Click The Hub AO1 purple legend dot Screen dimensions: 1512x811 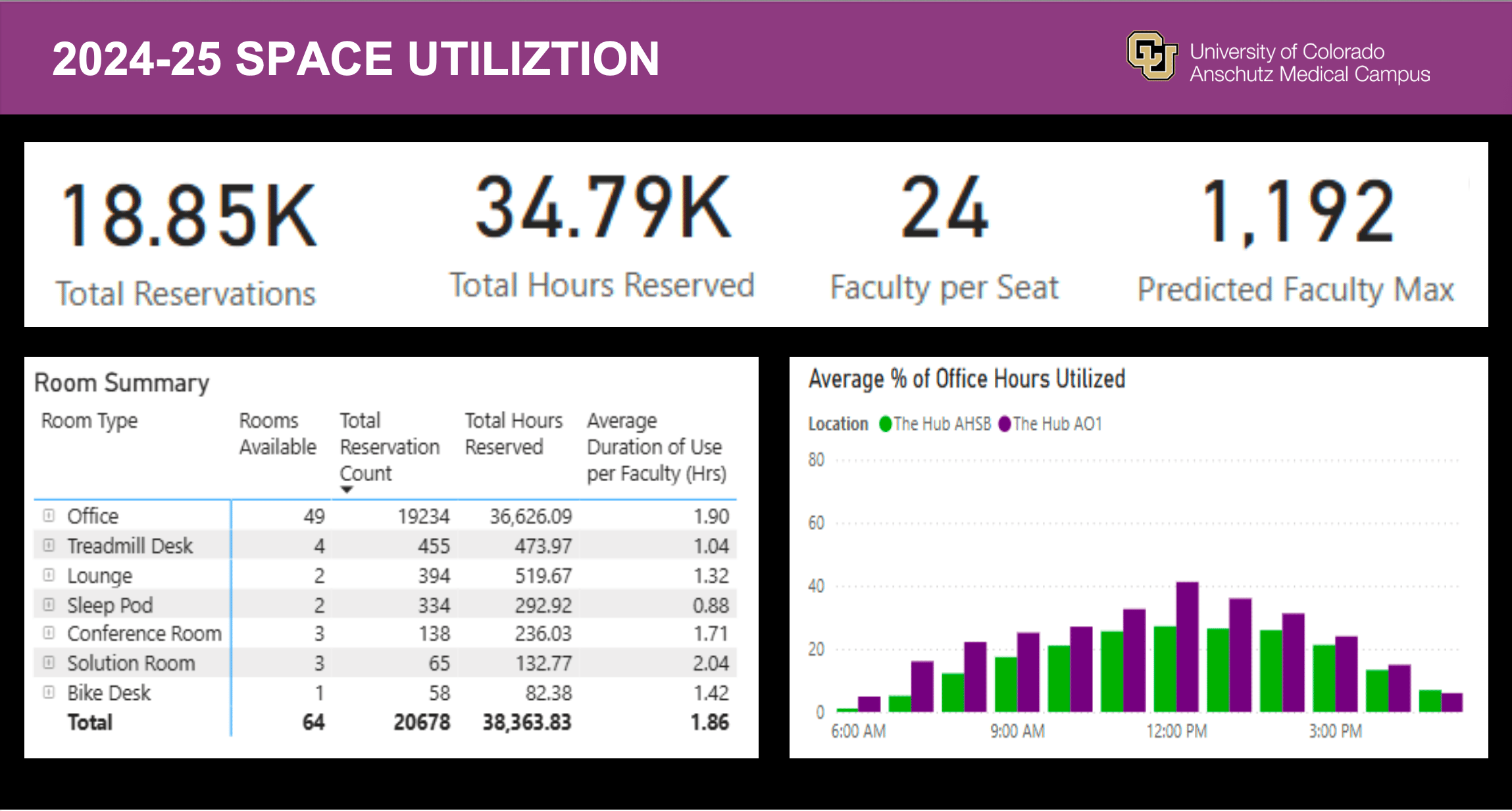[x=1004, y=424]
